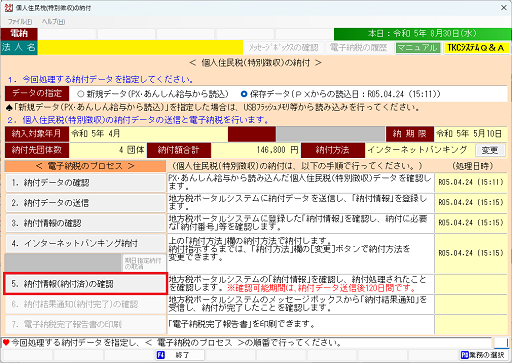Screen dimensions: 512x363
Task: Click step 2 納付データの送信
Action: (86, 203)
